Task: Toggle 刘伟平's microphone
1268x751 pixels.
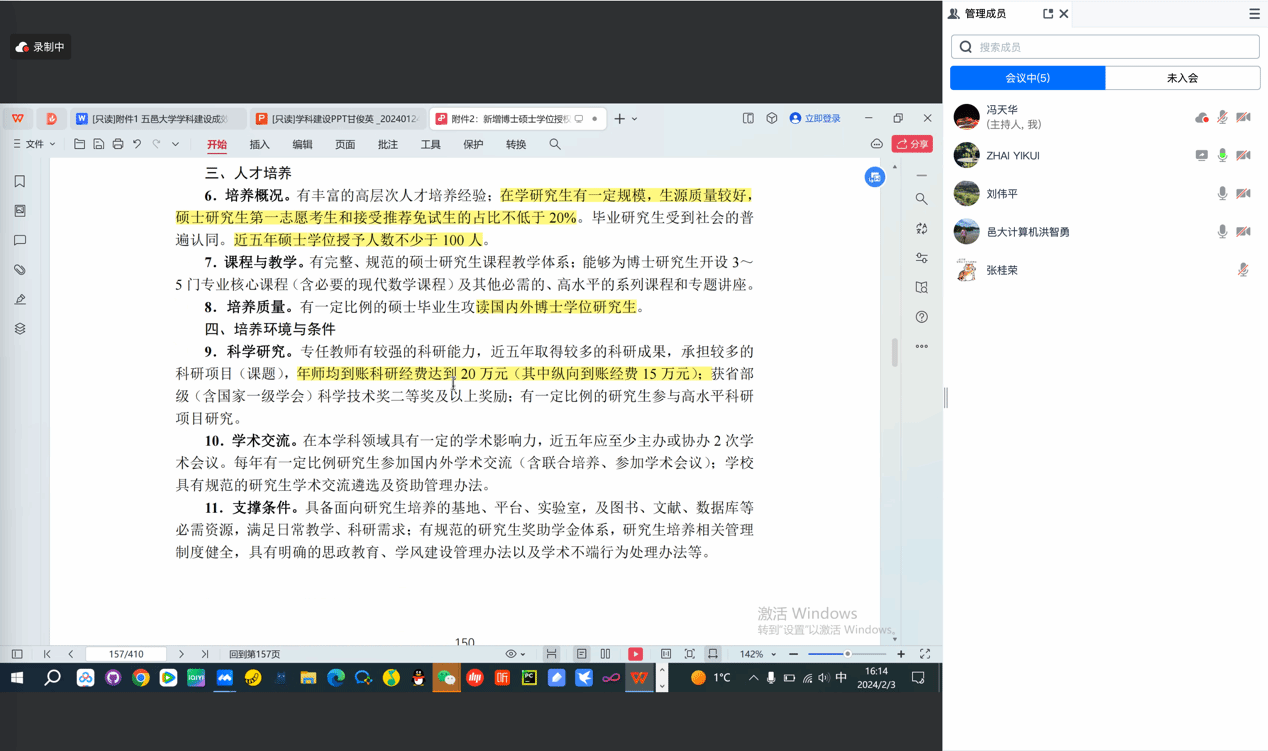Action: (x=1222, y=194)
